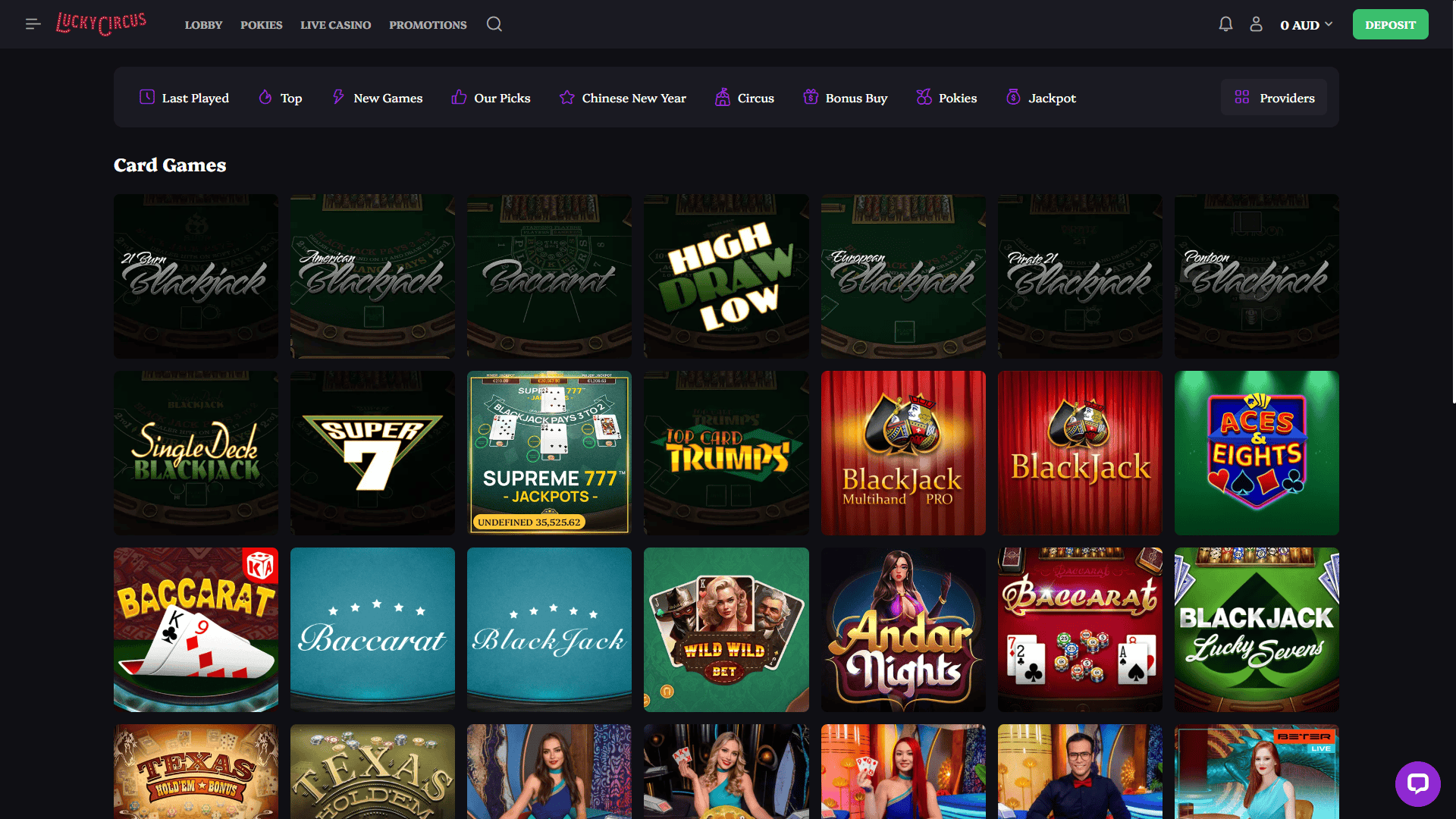Open the hamburger side menu icon

(x=33, y=24)
